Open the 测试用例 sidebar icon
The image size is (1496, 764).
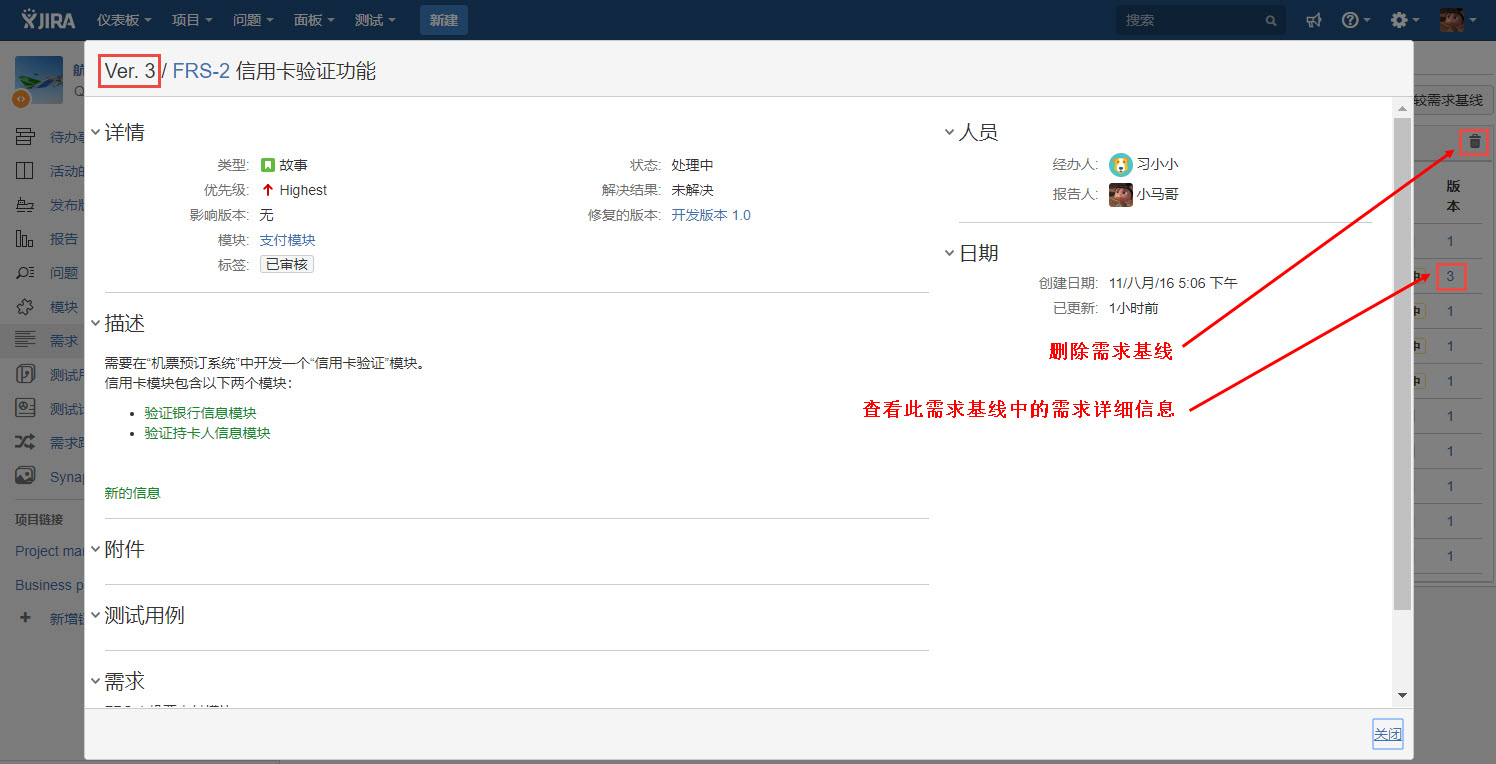coord(25,374)
